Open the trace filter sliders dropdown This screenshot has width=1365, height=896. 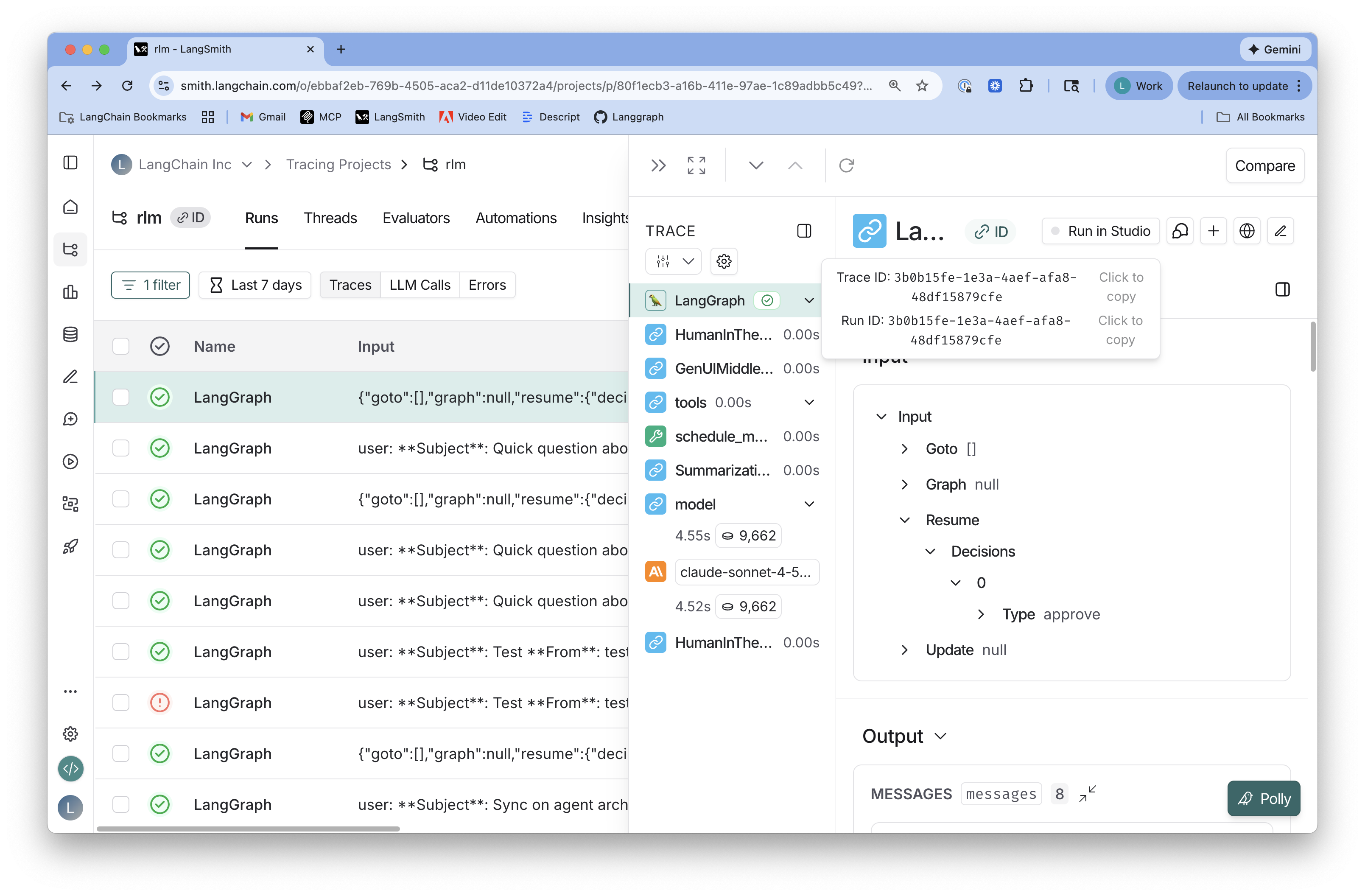point(673,262)
